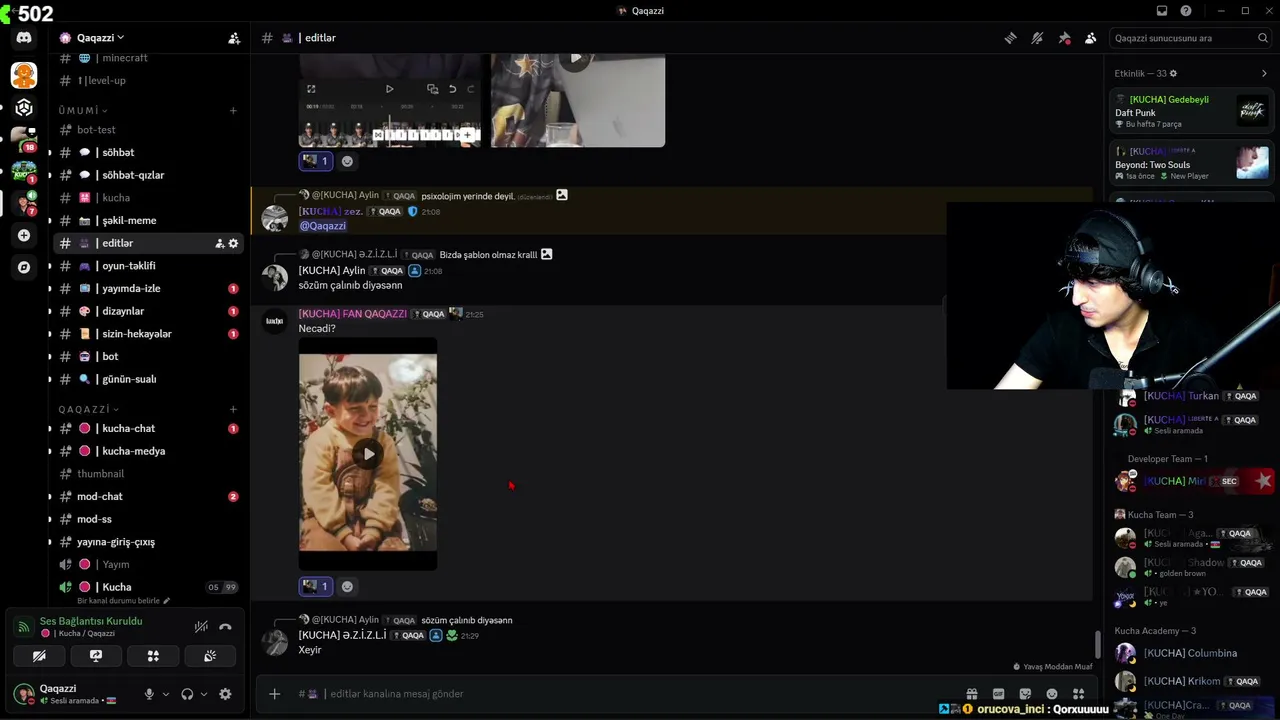Open the sticker picker

tap(1025, 694)
